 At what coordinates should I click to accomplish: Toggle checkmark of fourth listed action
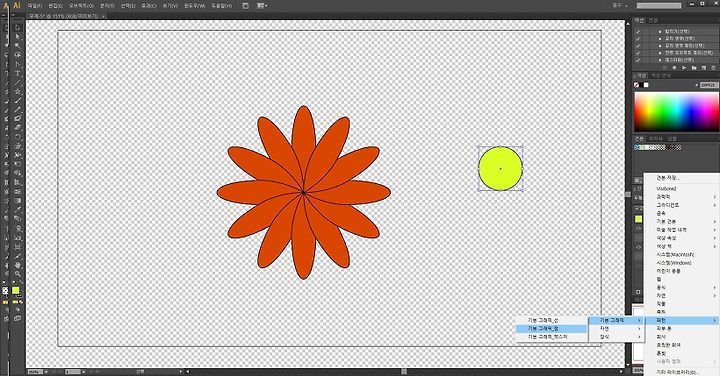(x=638, y=53)
